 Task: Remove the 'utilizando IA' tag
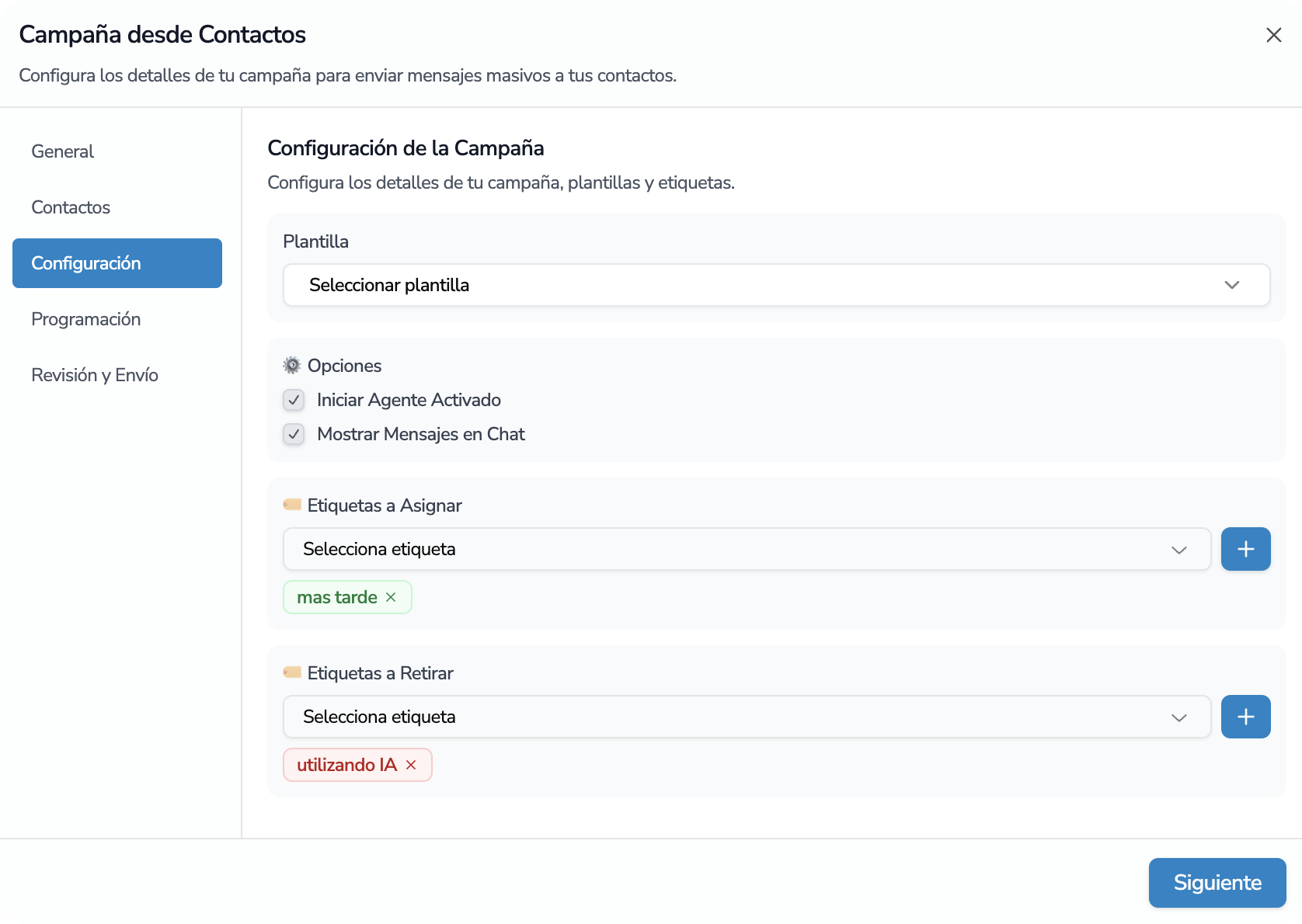click(411, 765)
